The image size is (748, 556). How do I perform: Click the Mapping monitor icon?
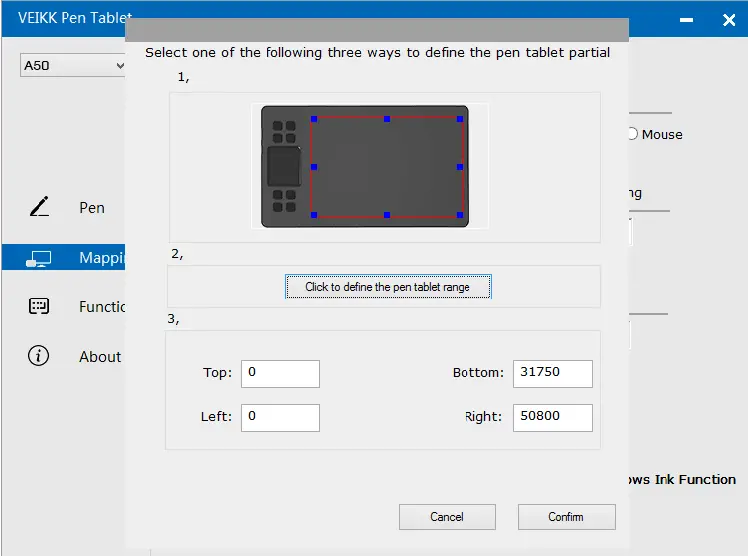(x=39, y=258)
